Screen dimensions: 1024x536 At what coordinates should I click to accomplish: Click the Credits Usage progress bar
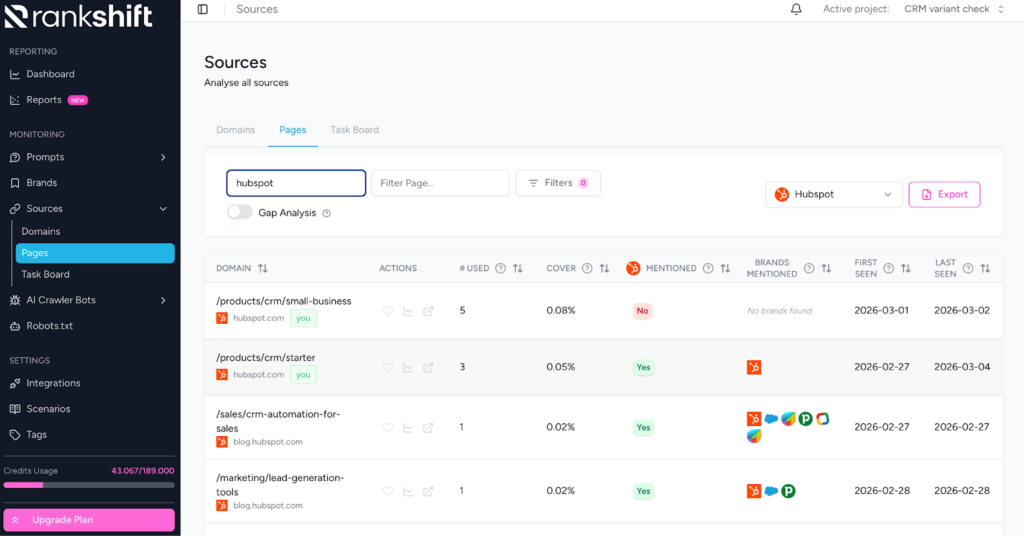[89, 485]
